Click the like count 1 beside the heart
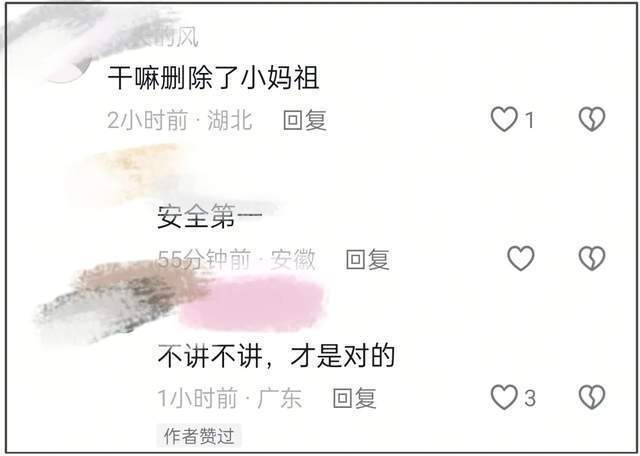The width and height of the screenshot is (640, 456). point(529,121)
